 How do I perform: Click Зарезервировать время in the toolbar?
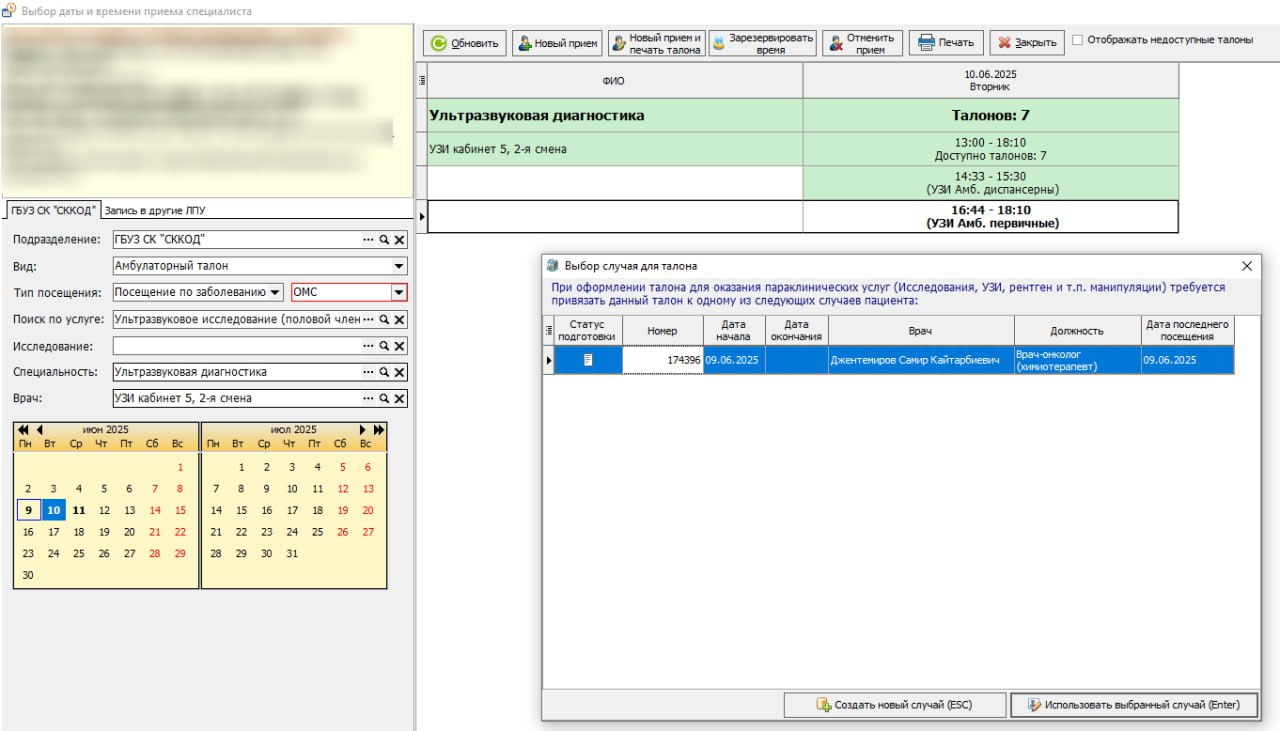click(762, 43)
